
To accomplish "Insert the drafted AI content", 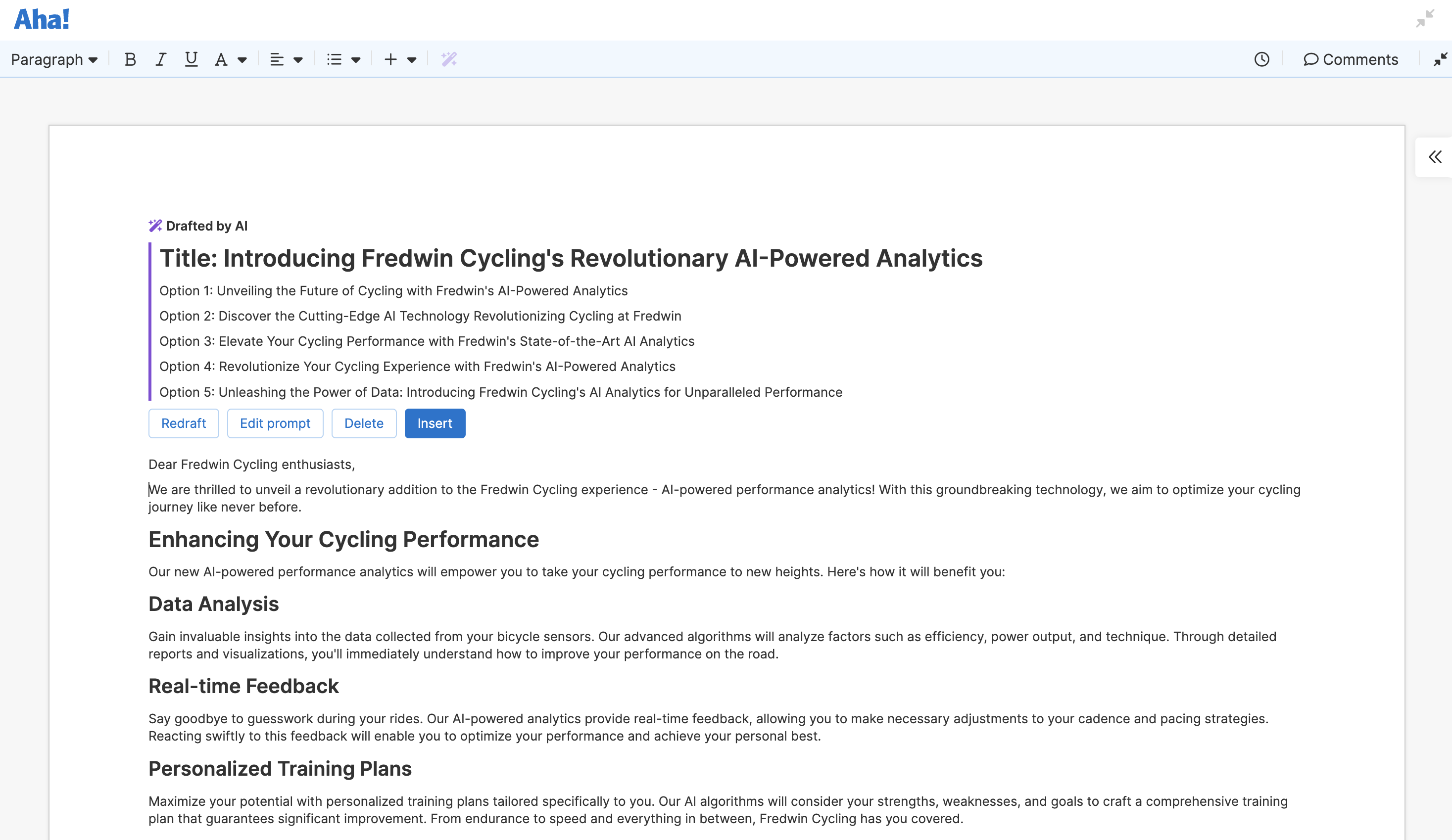I will coord(435,423).
